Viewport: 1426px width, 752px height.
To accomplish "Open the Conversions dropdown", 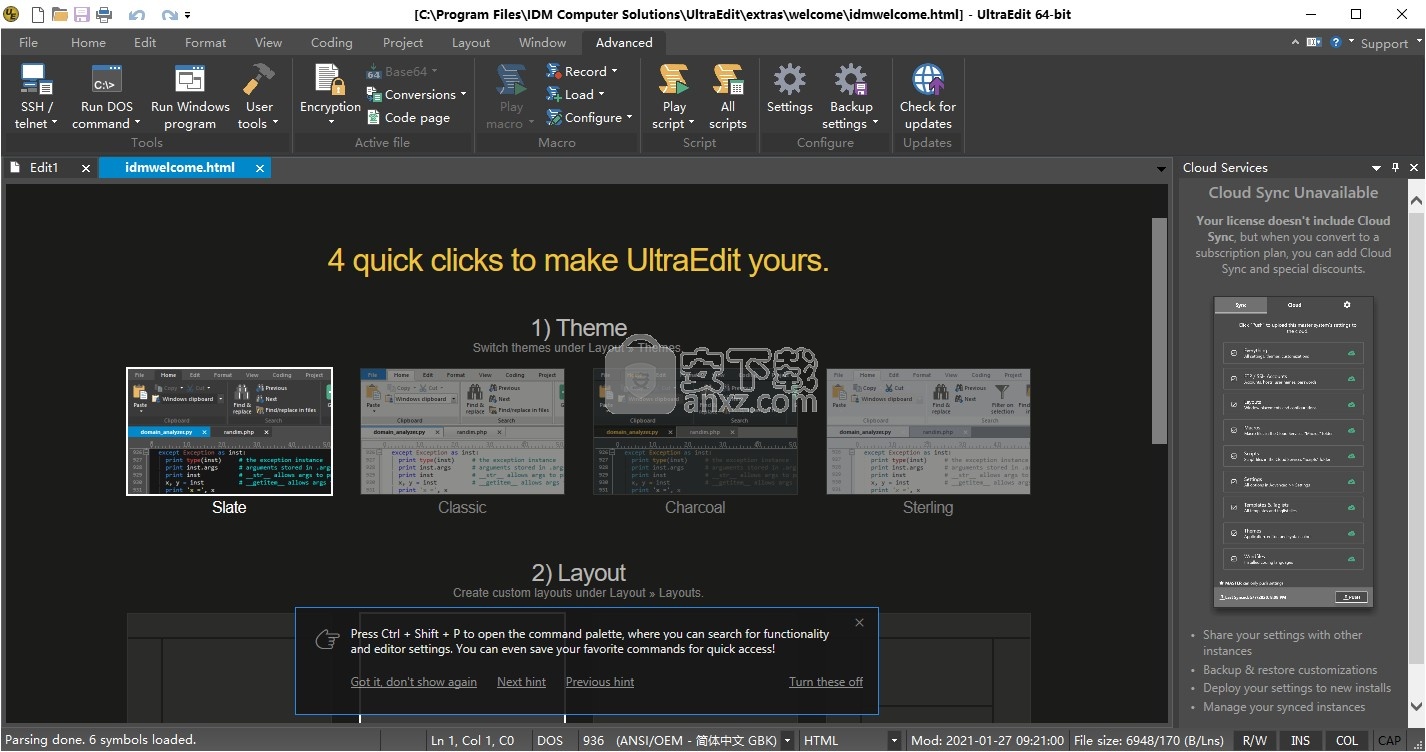I will (x=463, y=95).
